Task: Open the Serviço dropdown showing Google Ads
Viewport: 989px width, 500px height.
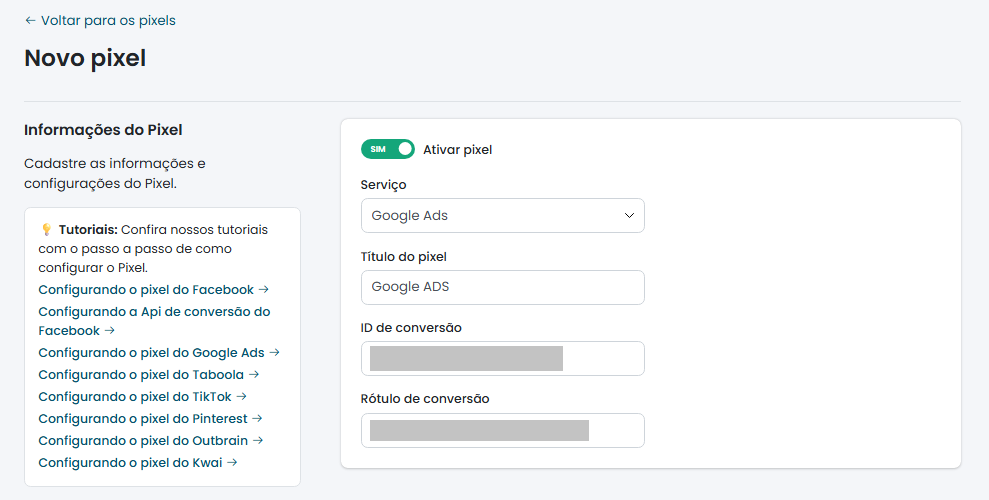Action: click(490, 215)
